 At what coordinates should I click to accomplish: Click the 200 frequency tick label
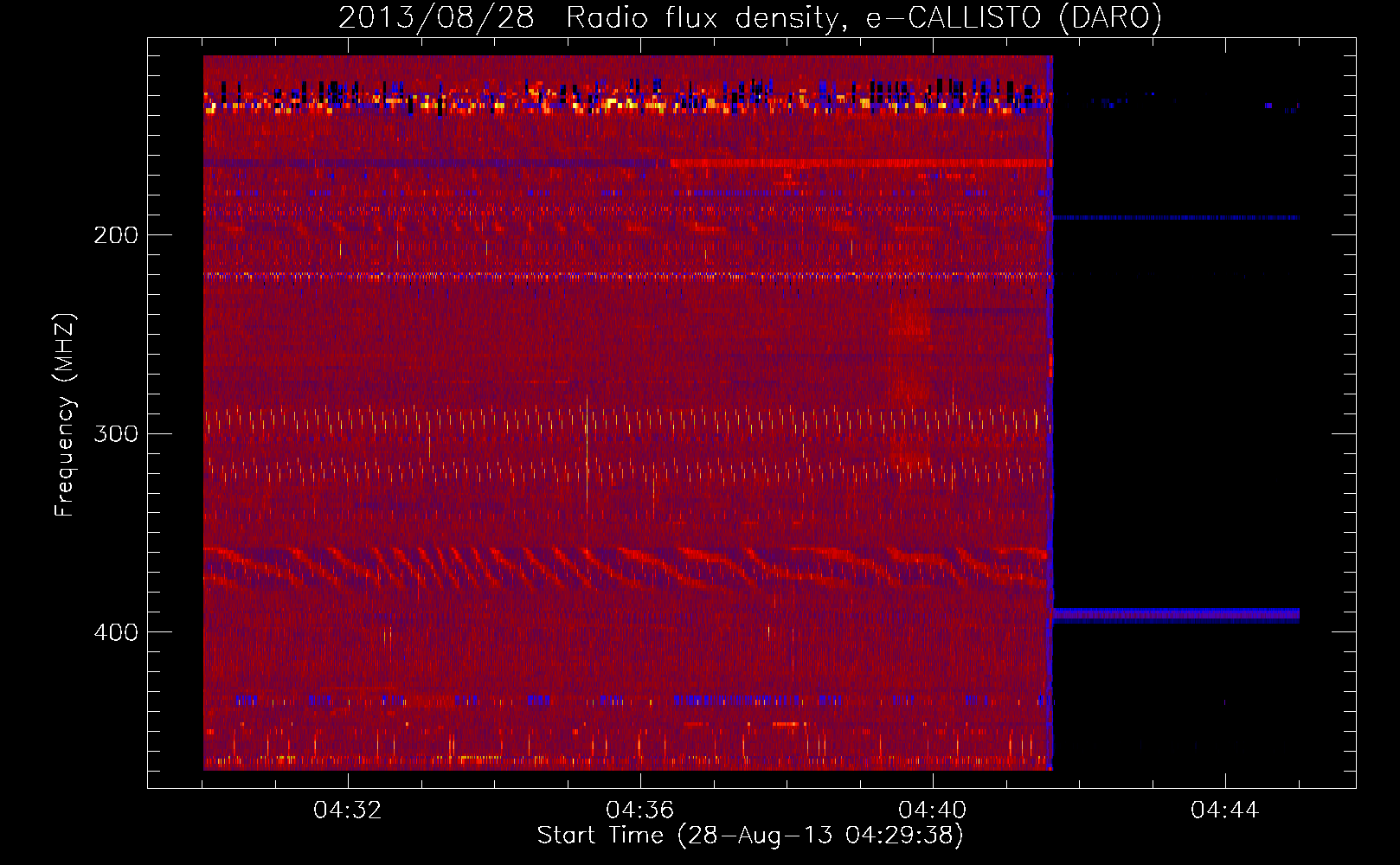(116, 235)
